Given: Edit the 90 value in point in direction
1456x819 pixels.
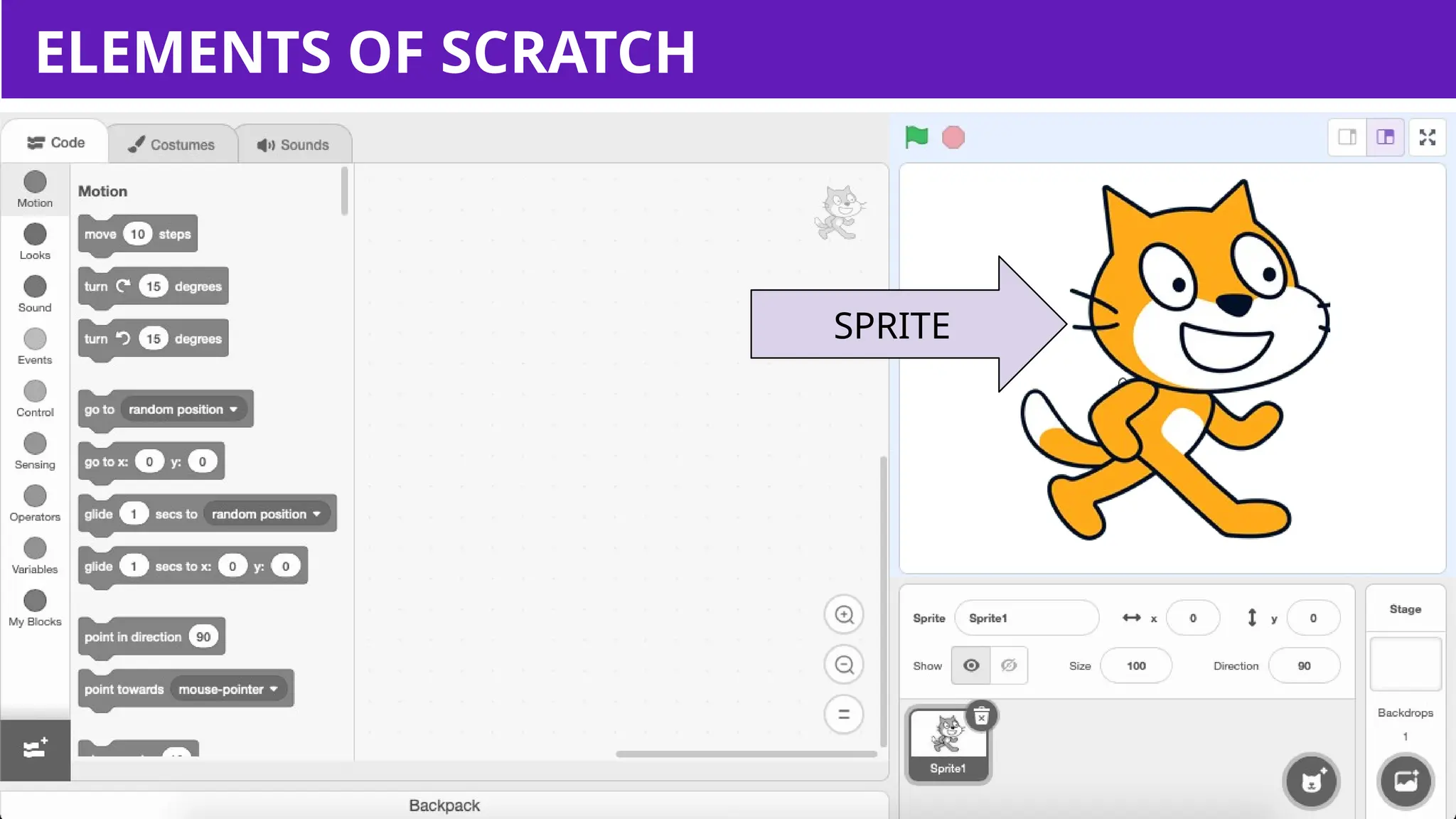Looking at the screenshot, I should tap(203, 637).
